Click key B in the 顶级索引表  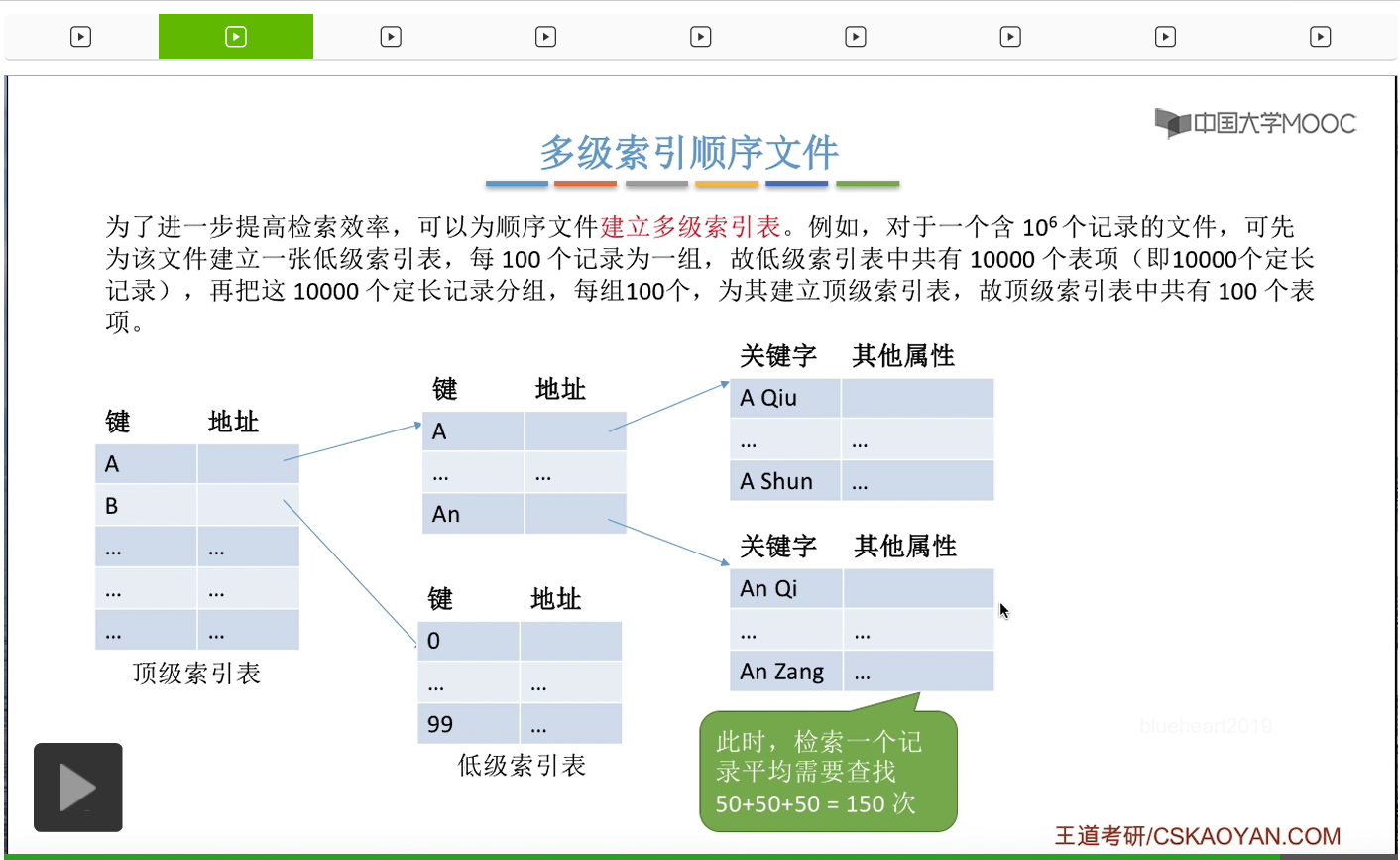[146, 506]
